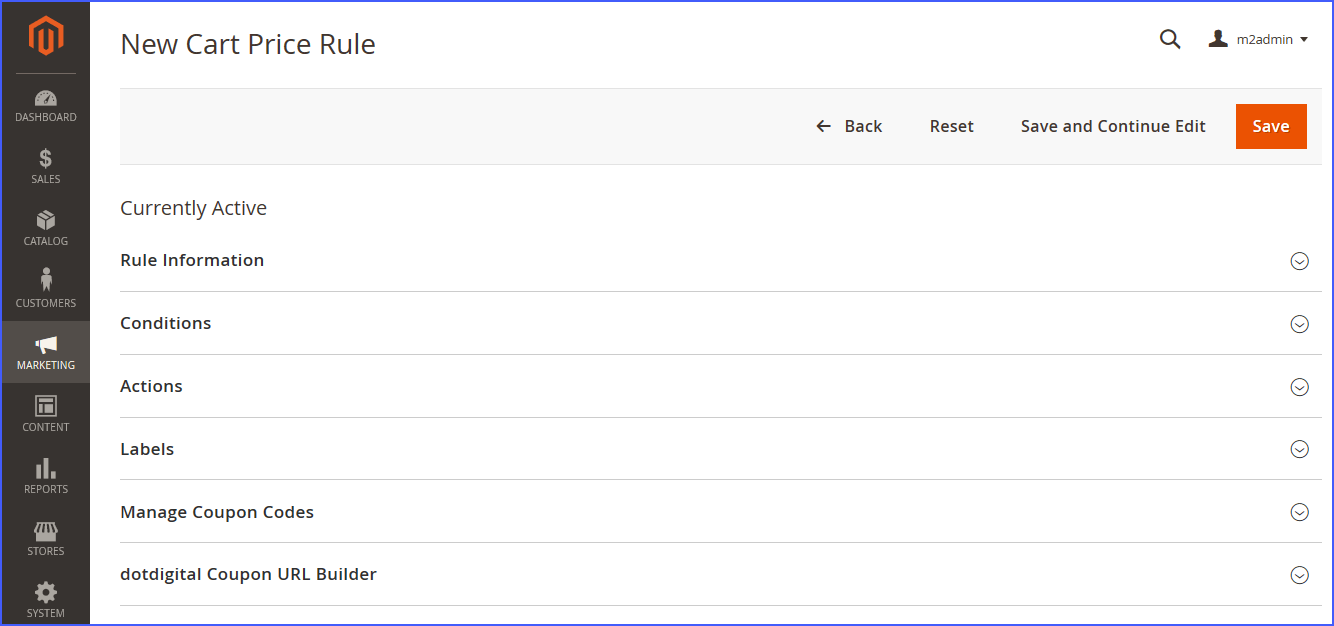Open the Customers person icon
1334x626 pixels.
pos(46,281)
